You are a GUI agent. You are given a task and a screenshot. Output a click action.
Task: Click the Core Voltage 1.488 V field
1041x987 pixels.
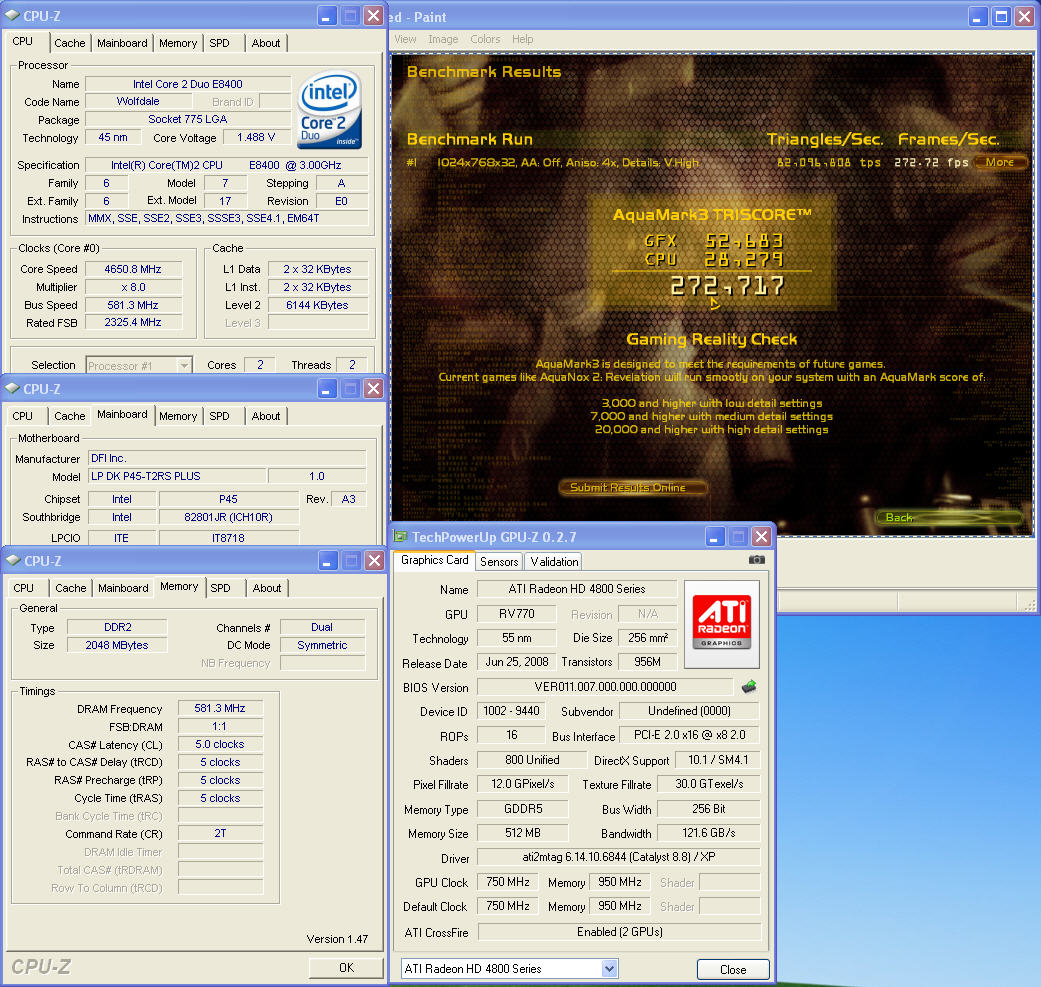point(256,137)
